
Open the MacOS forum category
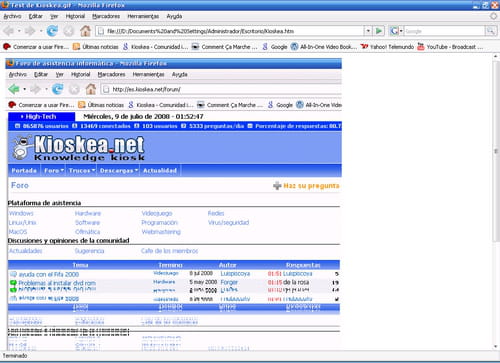pyautogui.click(x=18, y=232)
